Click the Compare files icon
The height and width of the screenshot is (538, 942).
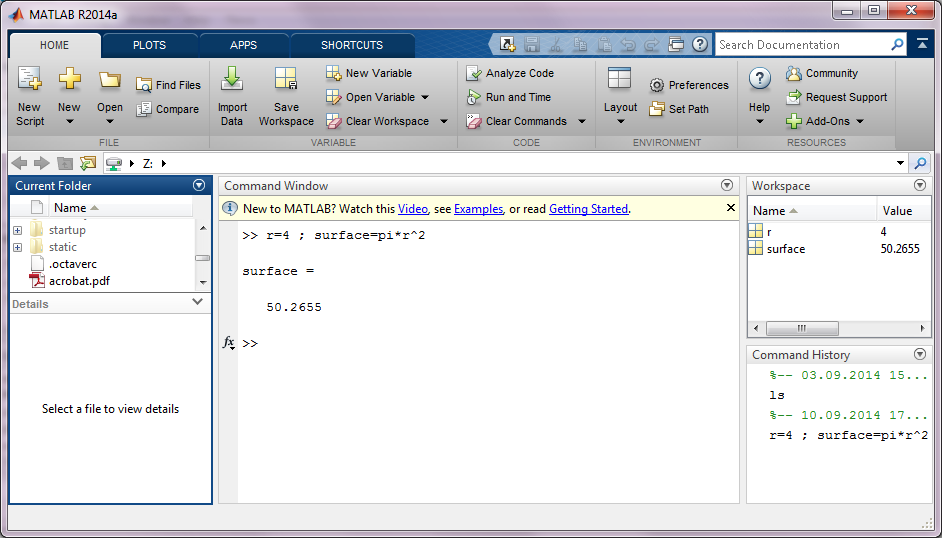tap(144, 109)
